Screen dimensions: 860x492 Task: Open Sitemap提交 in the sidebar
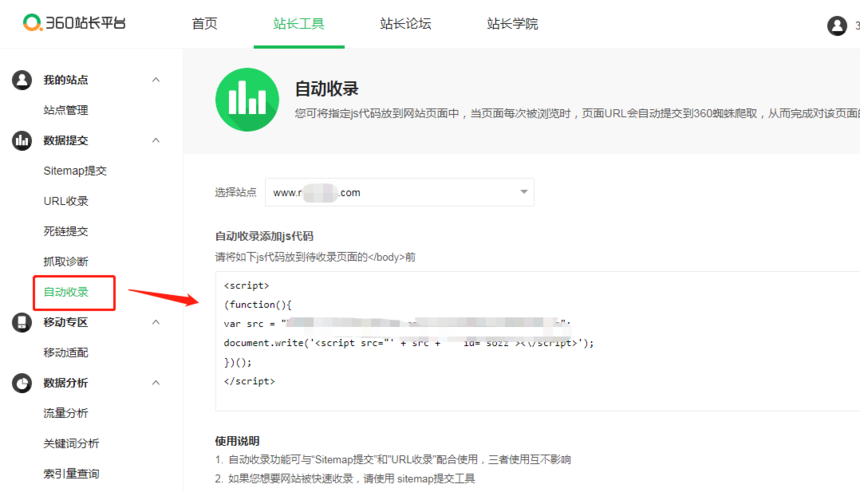pos(75,171)
